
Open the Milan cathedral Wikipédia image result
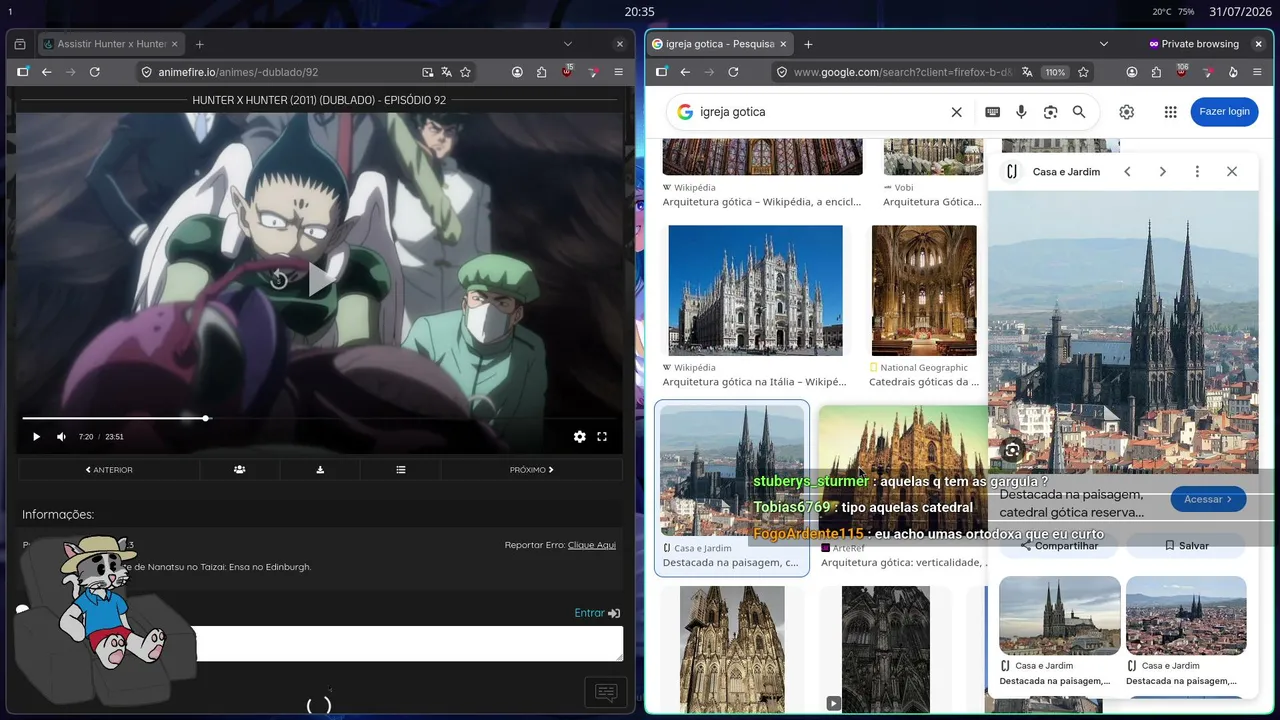(755, 290)
